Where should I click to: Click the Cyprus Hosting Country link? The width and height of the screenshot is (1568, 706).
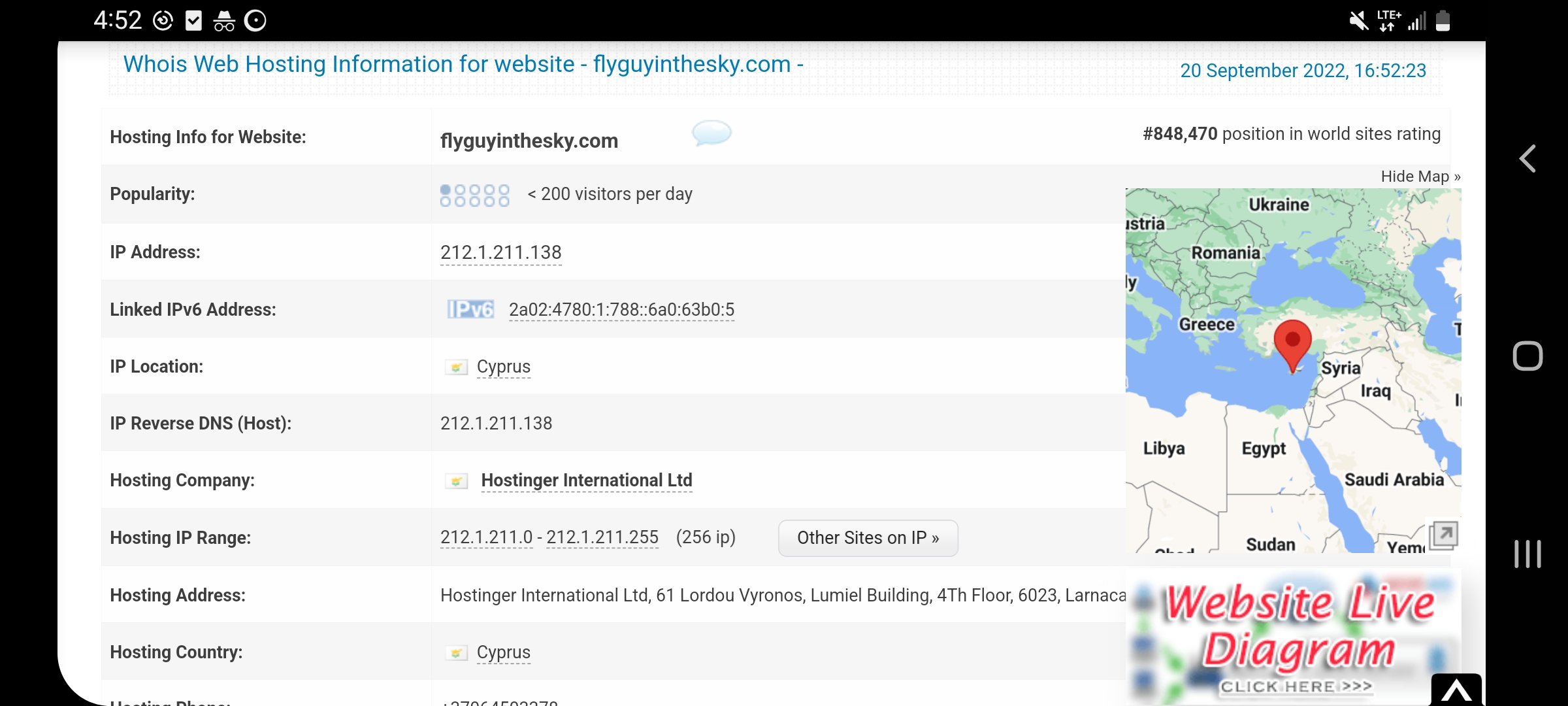tap(503, 652)
